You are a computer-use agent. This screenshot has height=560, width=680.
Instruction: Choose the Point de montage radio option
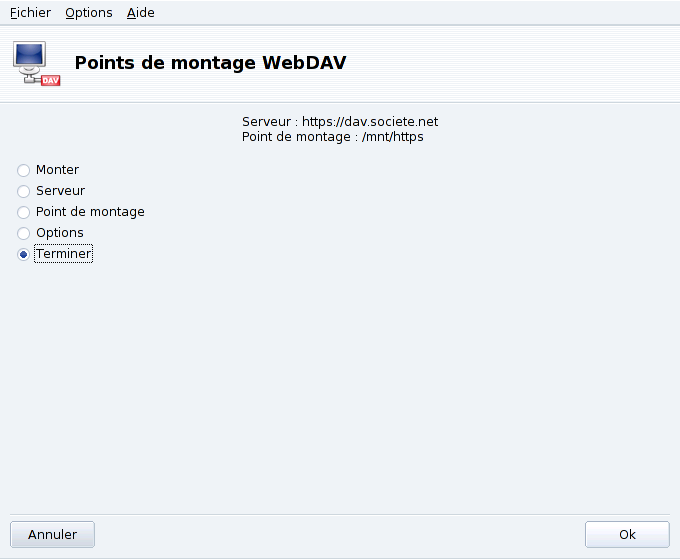coord(24,212)
